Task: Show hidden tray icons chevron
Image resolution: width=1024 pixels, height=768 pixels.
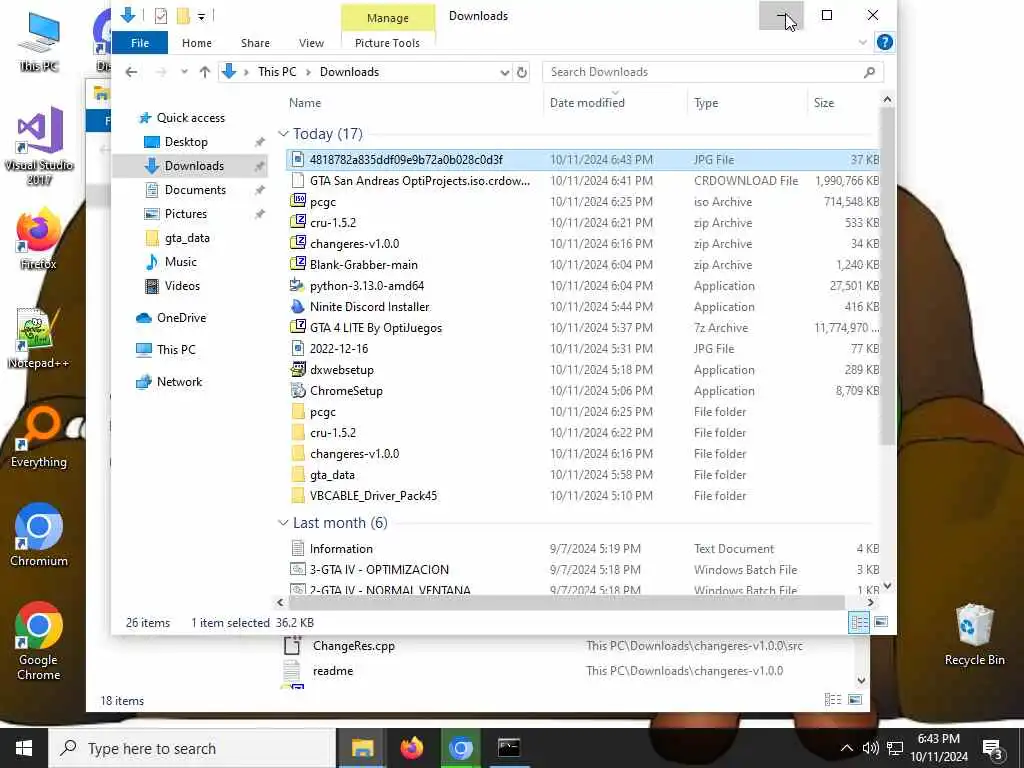Action: click(846, 748)
